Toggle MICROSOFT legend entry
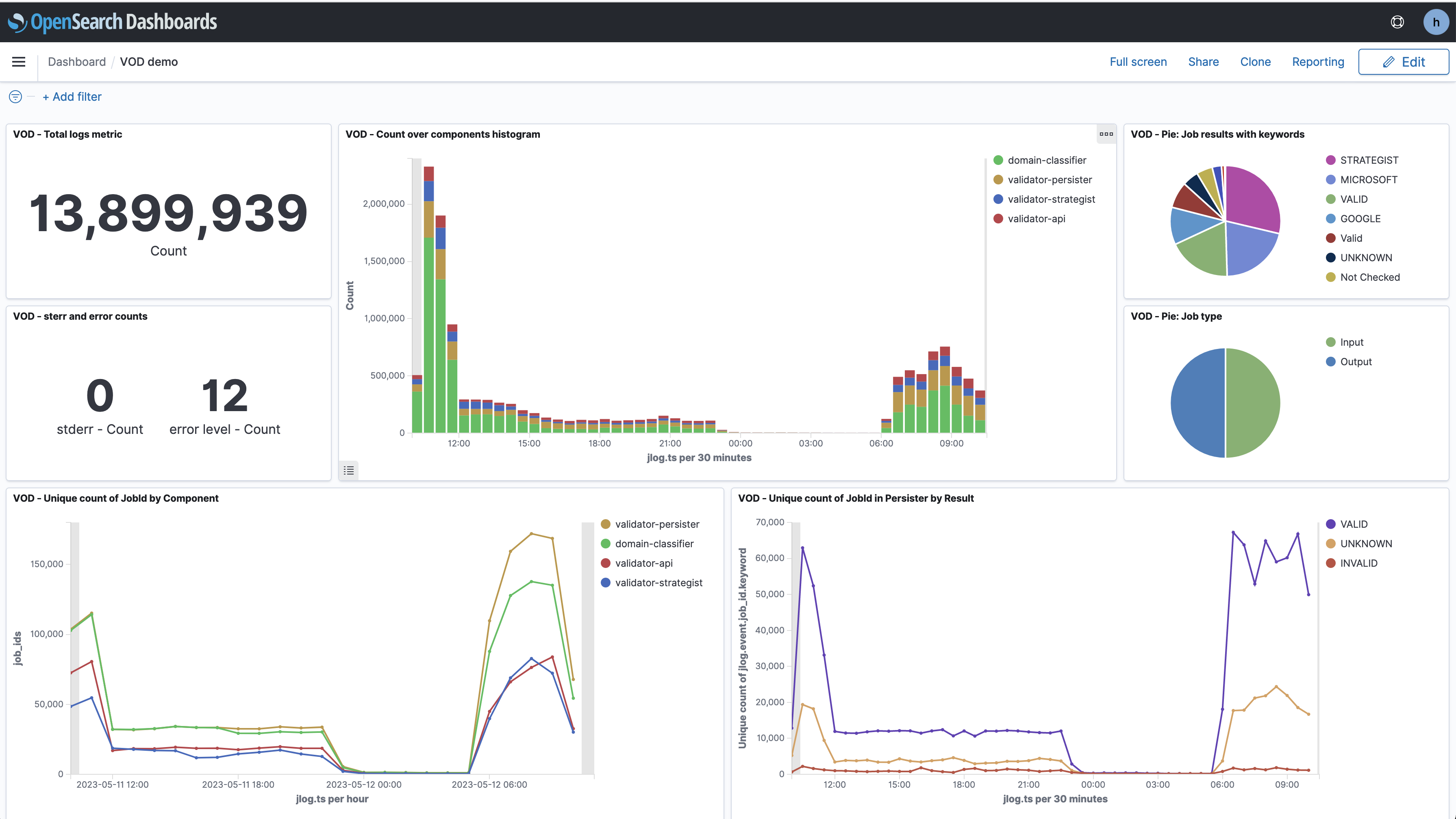Viewport: 1456px width, 819px height. click(1362, 180)
